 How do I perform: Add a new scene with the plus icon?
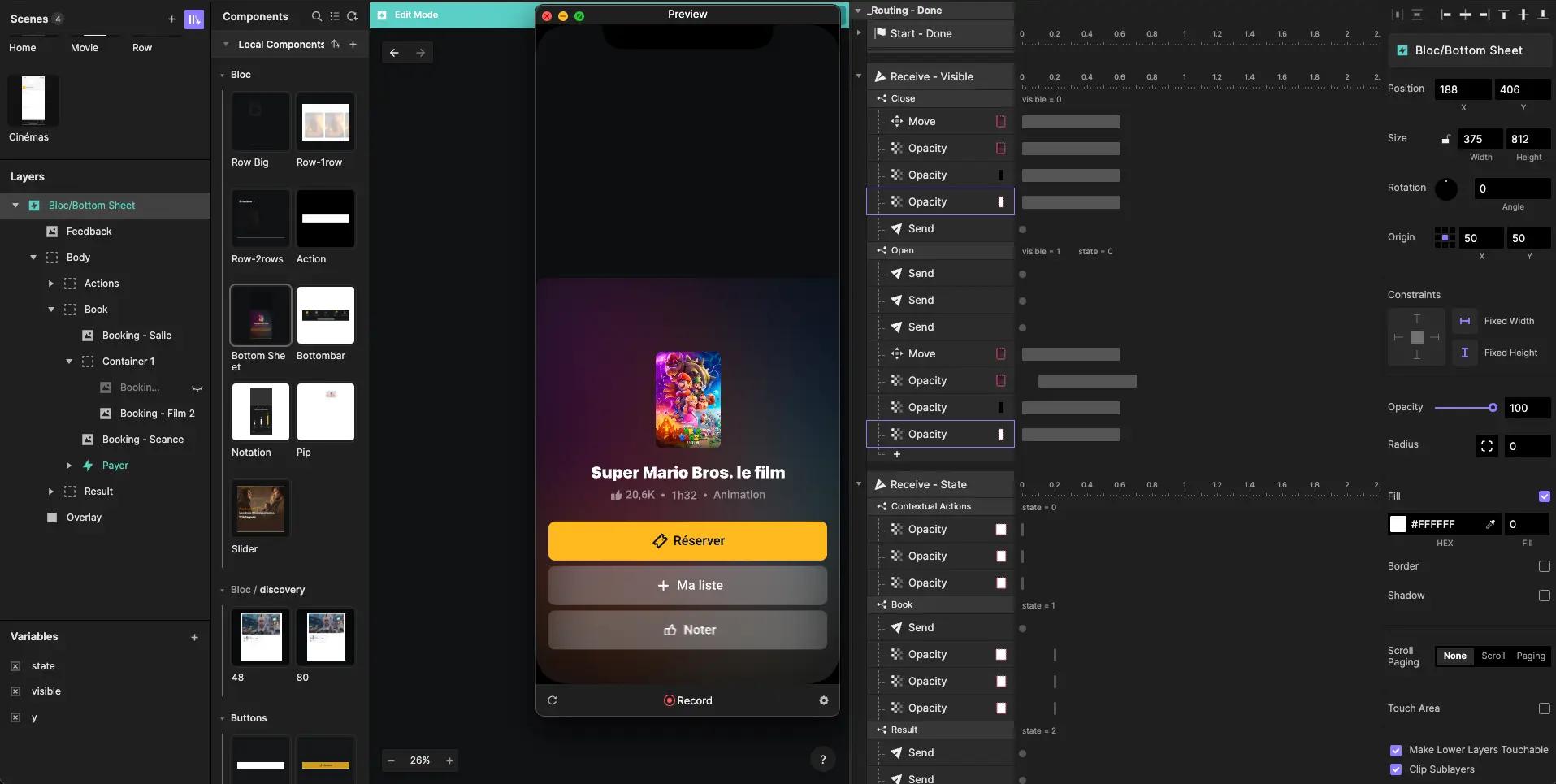pos(171,19)
